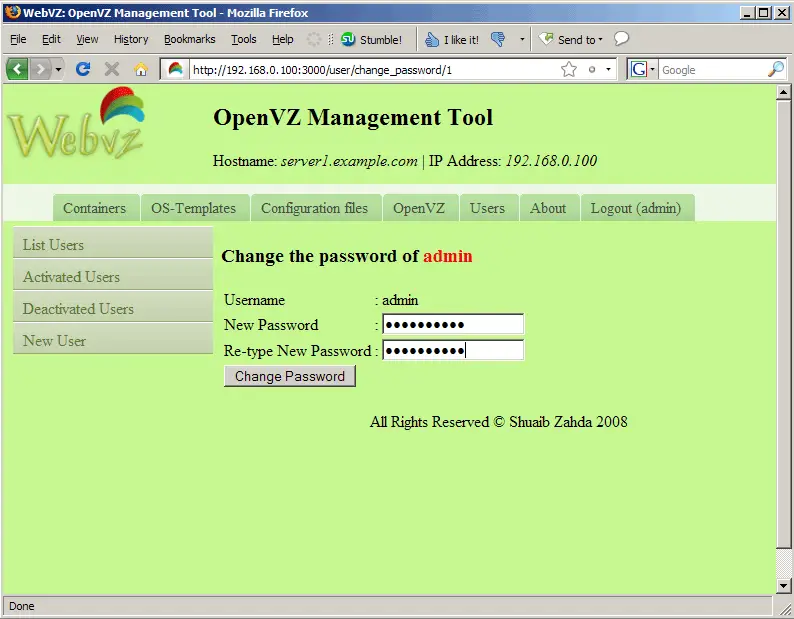Open the About tab
Image resolution: width=794 pixels, height=619 pixels.
[548, 208]
